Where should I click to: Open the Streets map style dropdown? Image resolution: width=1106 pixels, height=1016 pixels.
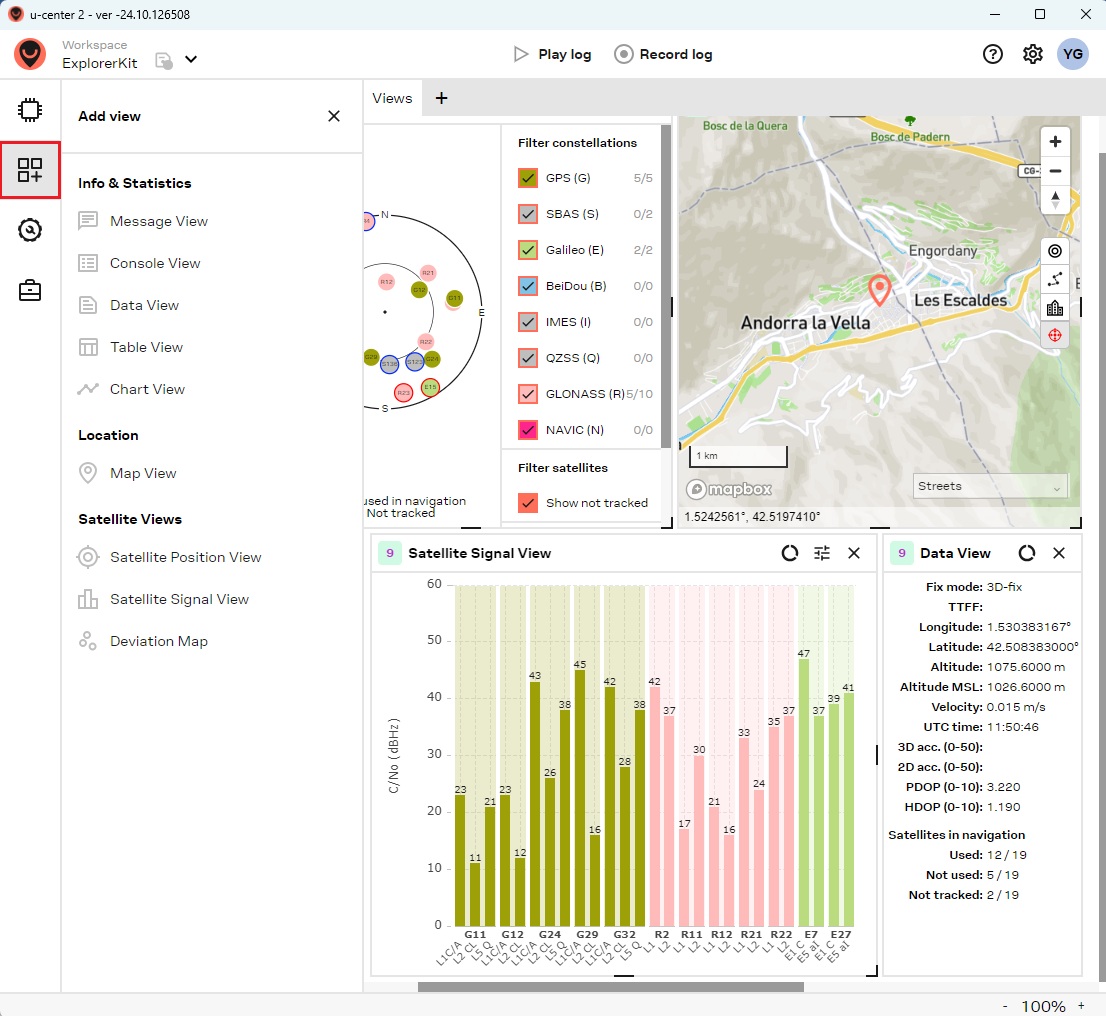(990, 487)
